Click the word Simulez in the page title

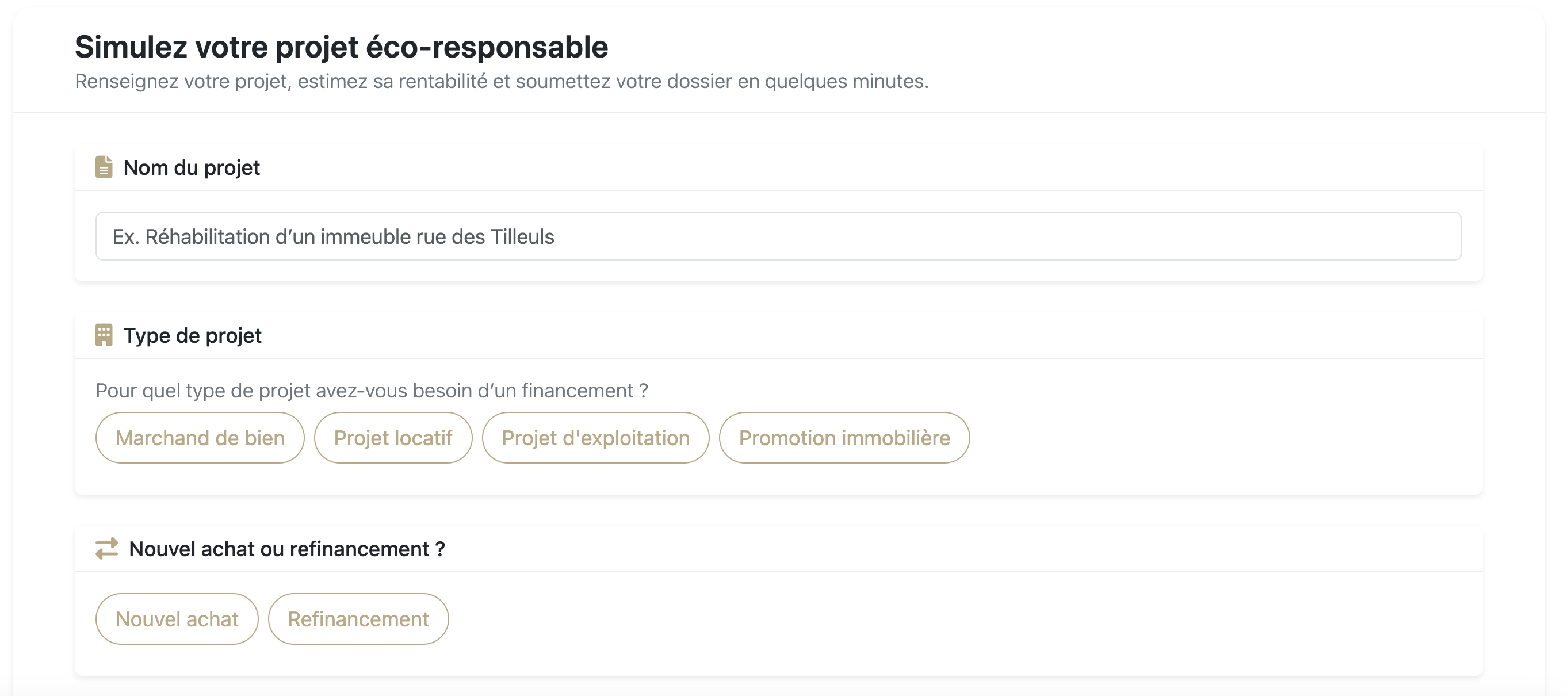tap(130, 47)
